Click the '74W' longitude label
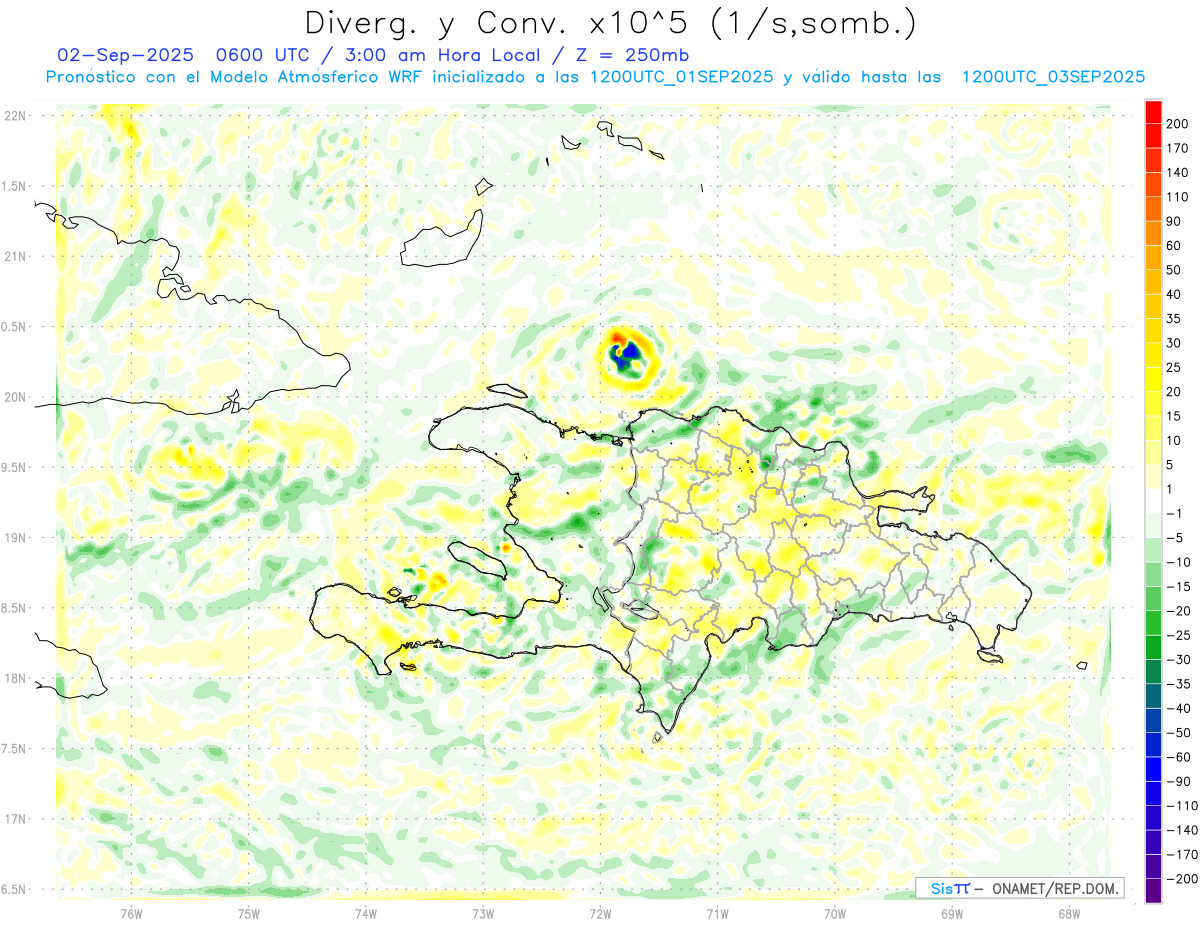Screen dimensions: 1200x927 366,913
